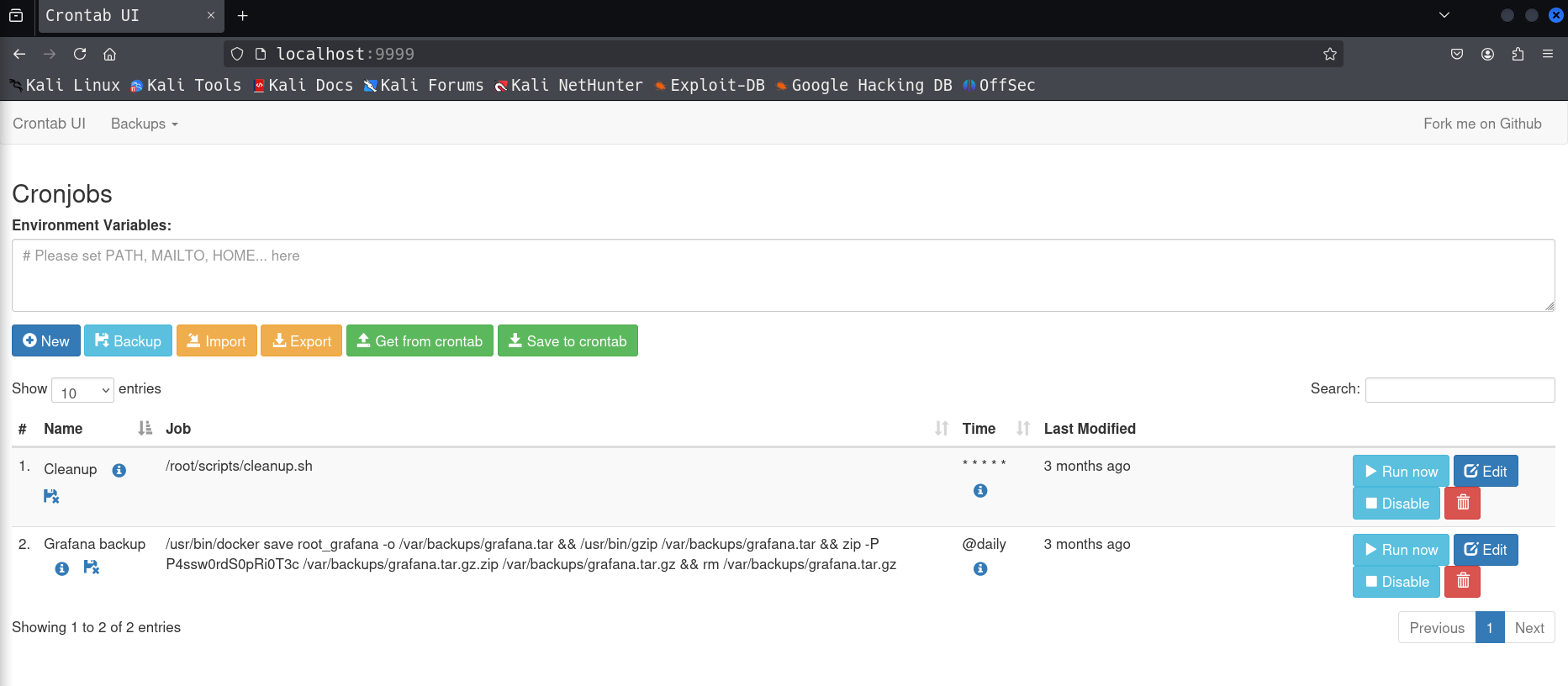The height and width of the screenshot is (686, 1568).
Task: Delete the Cleanup job with trash icon
Action: [1462, 503]
